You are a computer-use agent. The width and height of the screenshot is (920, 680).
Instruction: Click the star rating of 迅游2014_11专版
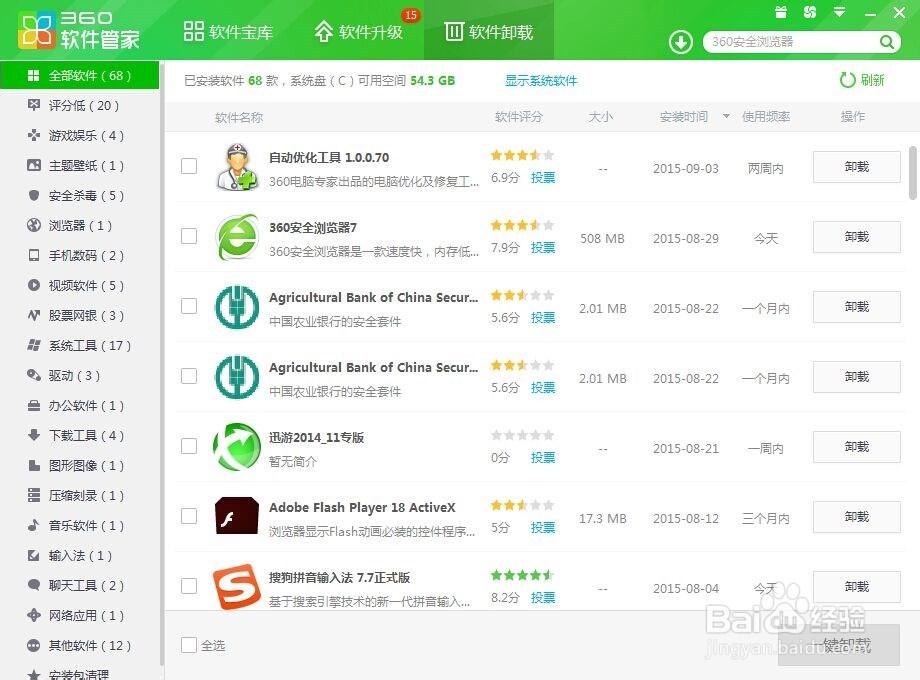pyautogui.click(x=522, y=435)
